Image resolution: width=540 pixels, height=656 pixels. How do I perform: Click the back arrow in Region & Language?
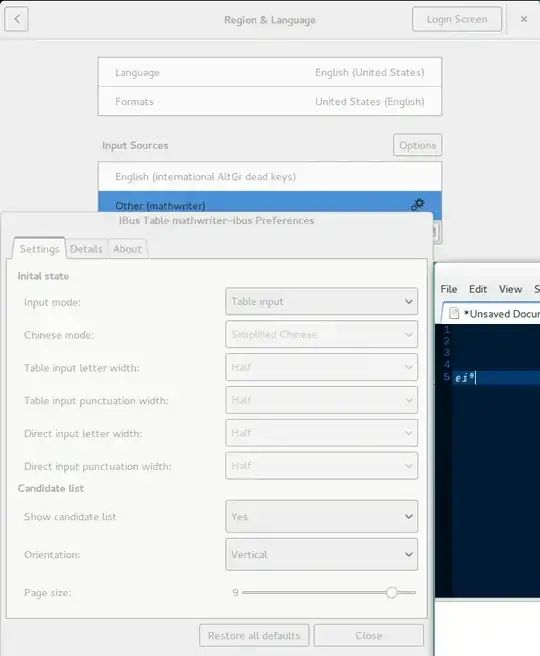tap(16, 19)
